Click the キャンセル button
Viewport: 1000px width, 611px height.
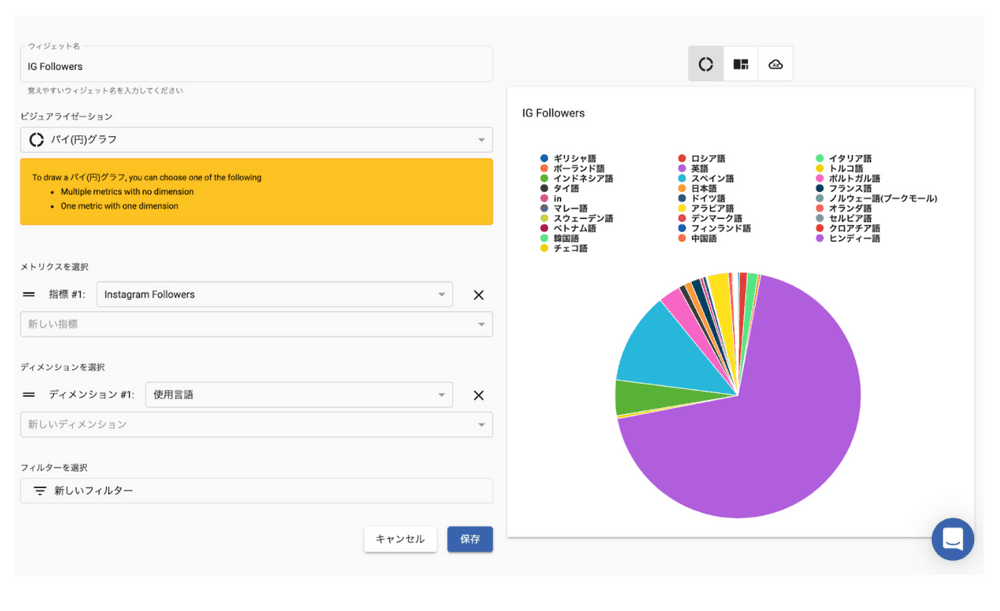400,539
